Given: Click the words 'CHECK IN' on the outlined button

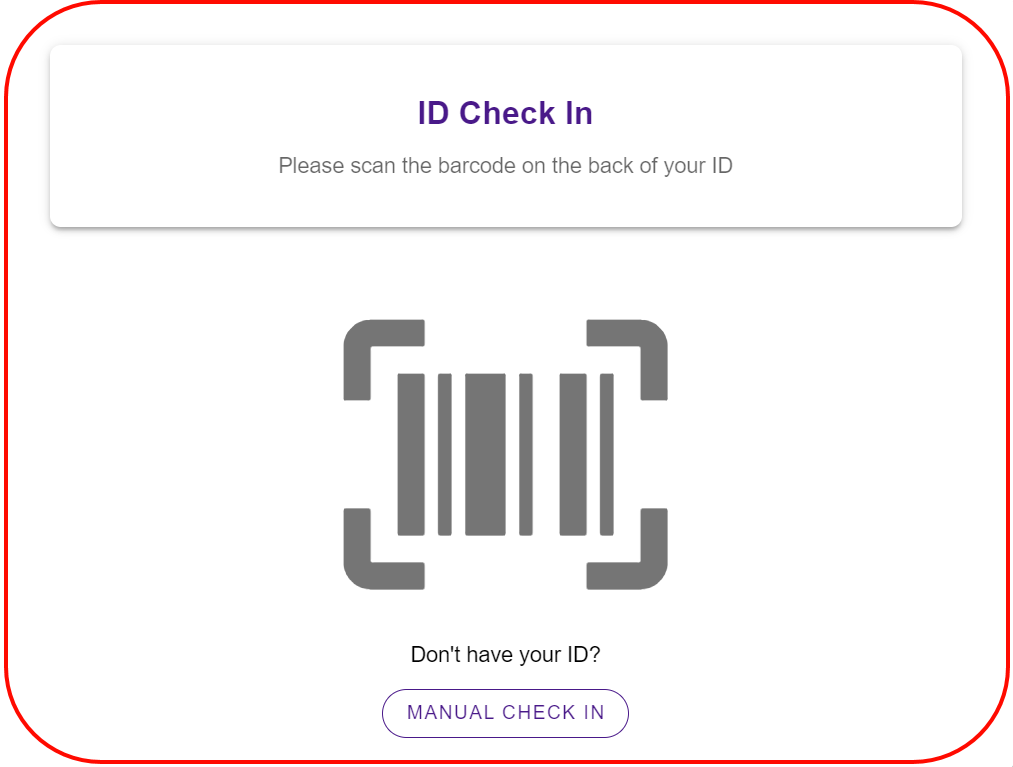Looking at the screenshot, I should (554, 713).
